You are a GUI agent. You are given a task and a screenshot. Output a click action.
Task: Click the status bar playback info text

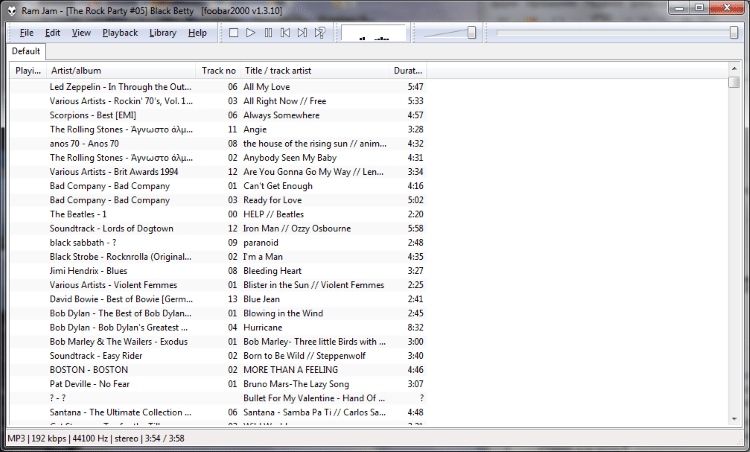pyautogui.click(x=96, y=439)
